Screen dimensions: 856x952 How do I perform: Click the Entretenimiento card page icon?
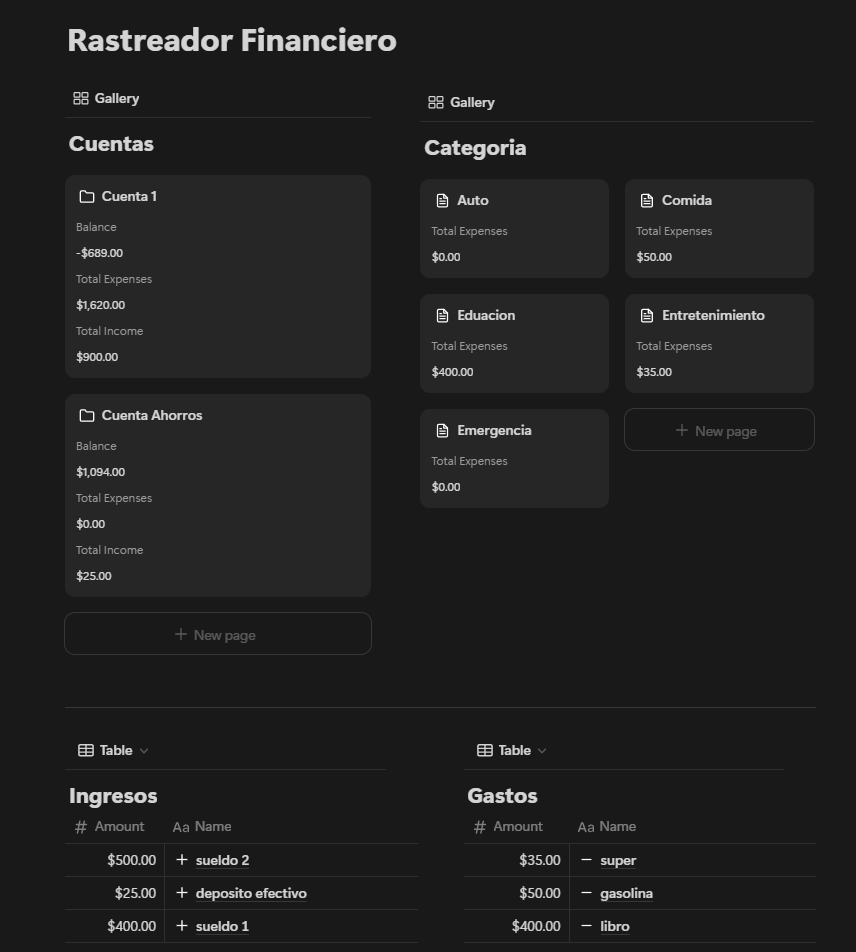click(x=647, y=315)
